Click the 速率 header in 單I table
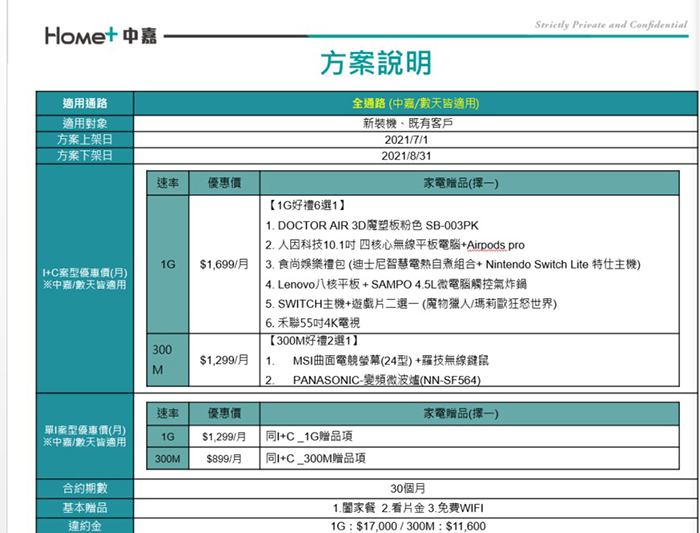 (168, 414)
